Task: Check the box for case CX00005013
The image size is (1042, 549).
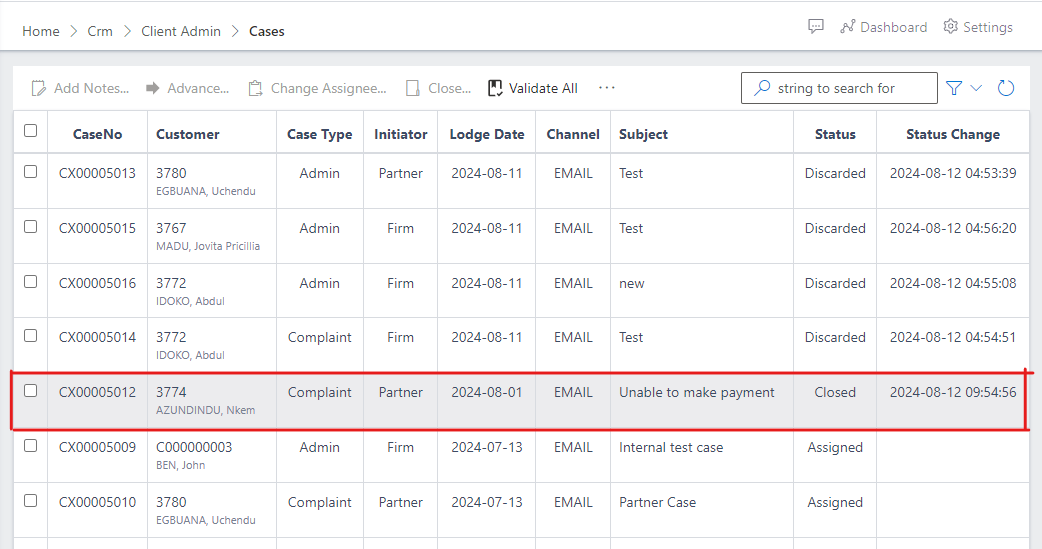Action: [x=31, y=172]
